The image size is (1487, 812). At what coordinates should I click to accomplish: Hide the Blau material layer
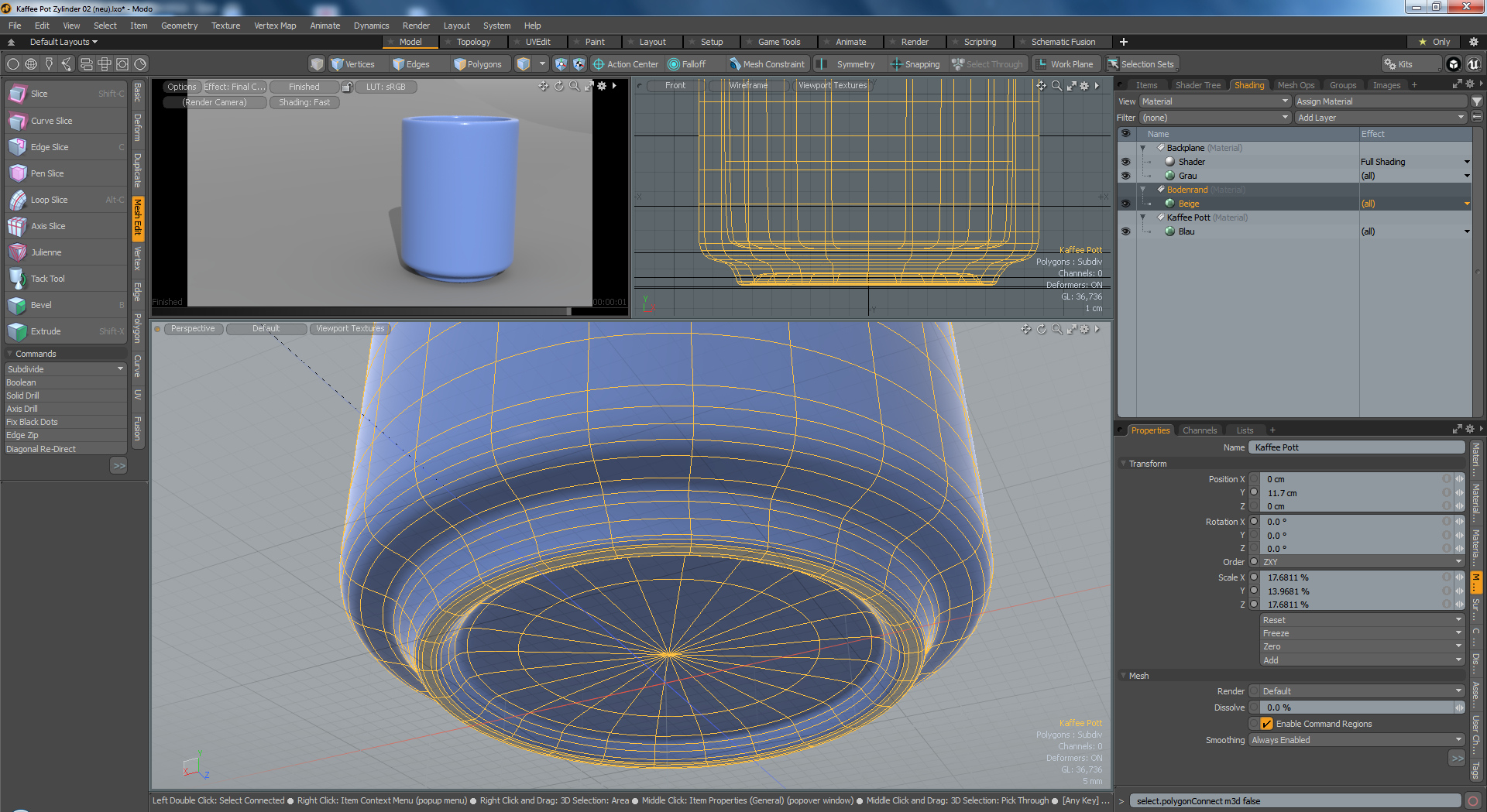tap(1125, 231)
